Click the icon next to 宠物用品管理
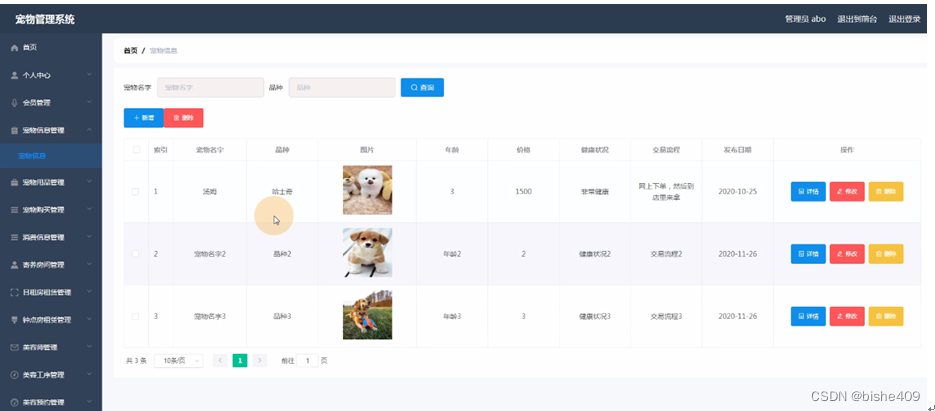This screenshot has width=935, height=411. click(15, 183)
